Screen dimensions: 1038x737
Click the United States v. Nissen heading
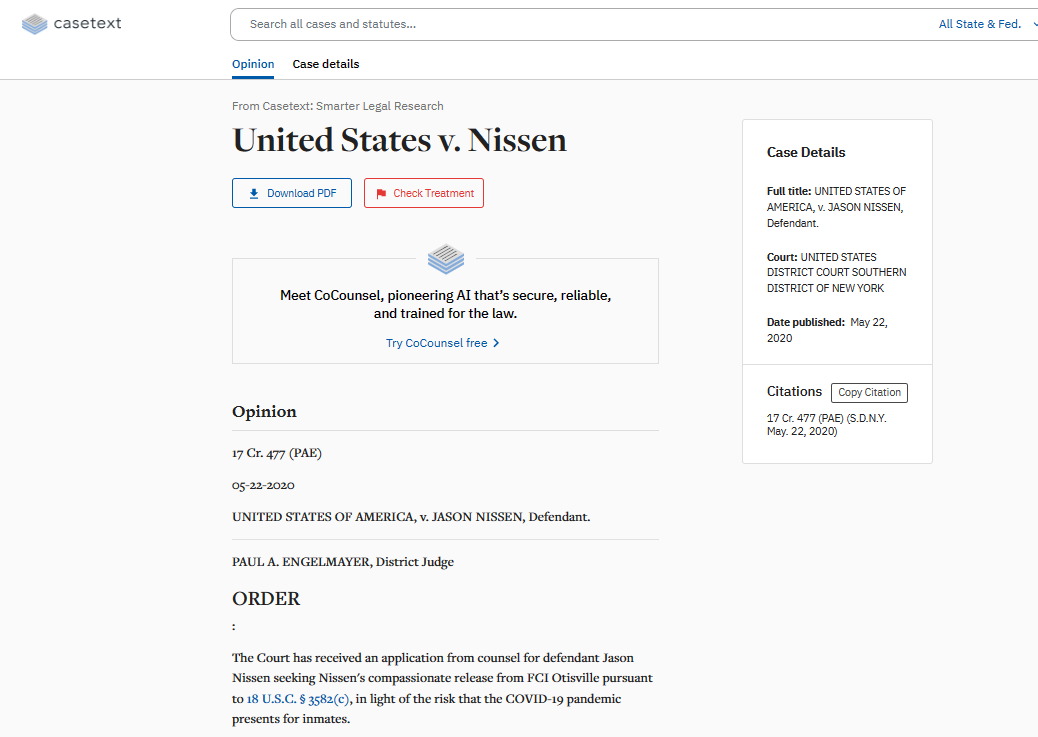(x=399, y=140)
